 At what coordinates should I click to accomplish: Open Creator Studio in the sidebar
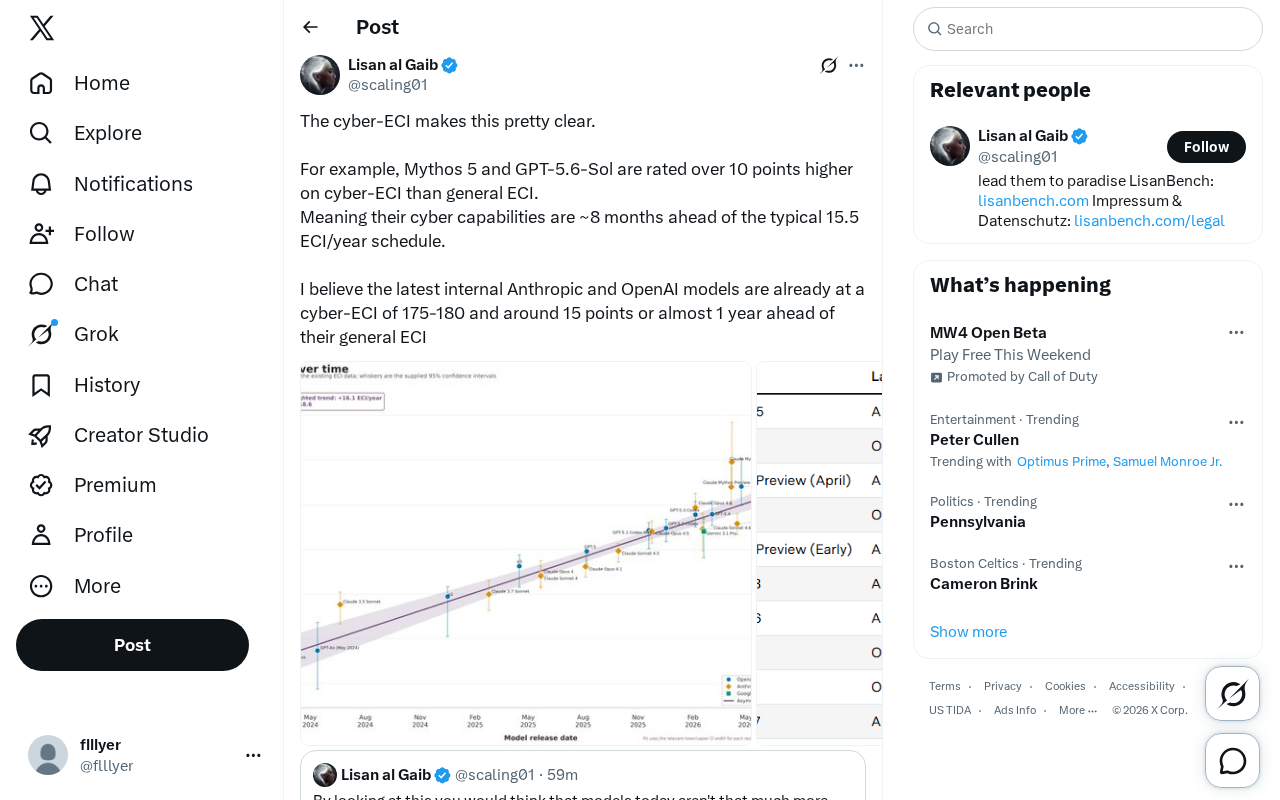tap(119, 435)
